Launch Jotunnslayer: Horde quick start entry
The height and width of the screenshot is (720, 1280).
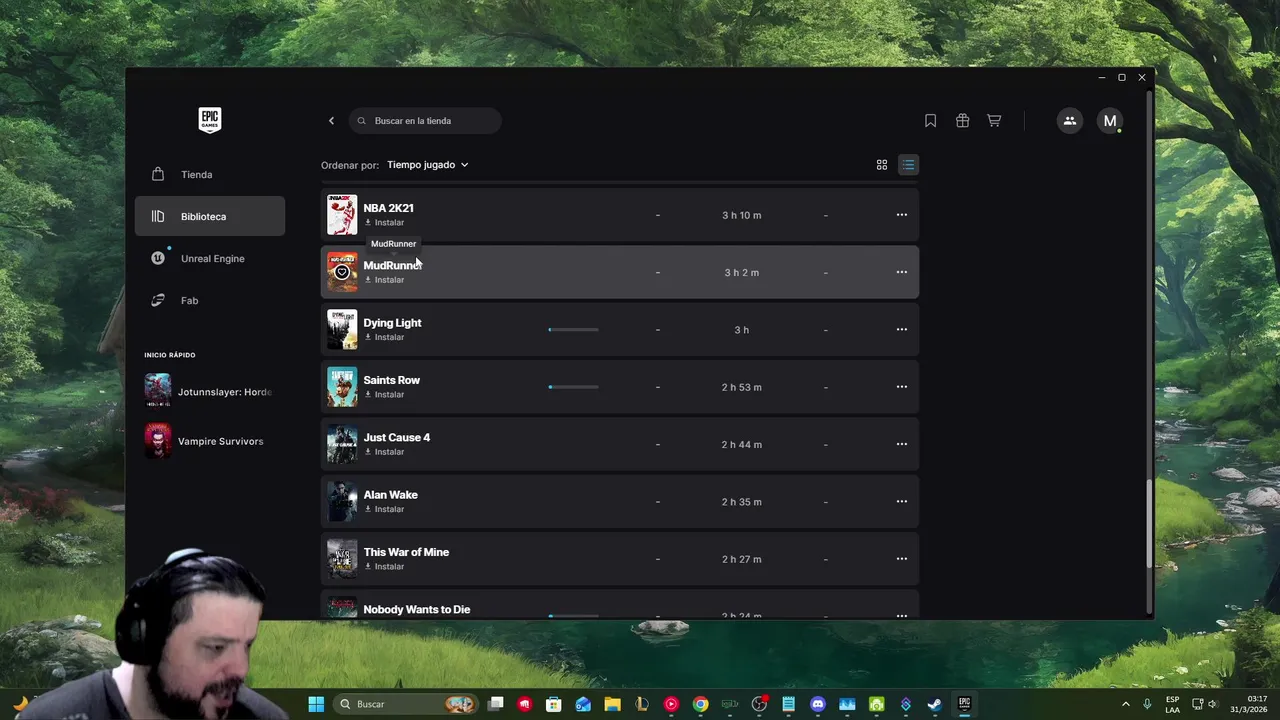209,391
